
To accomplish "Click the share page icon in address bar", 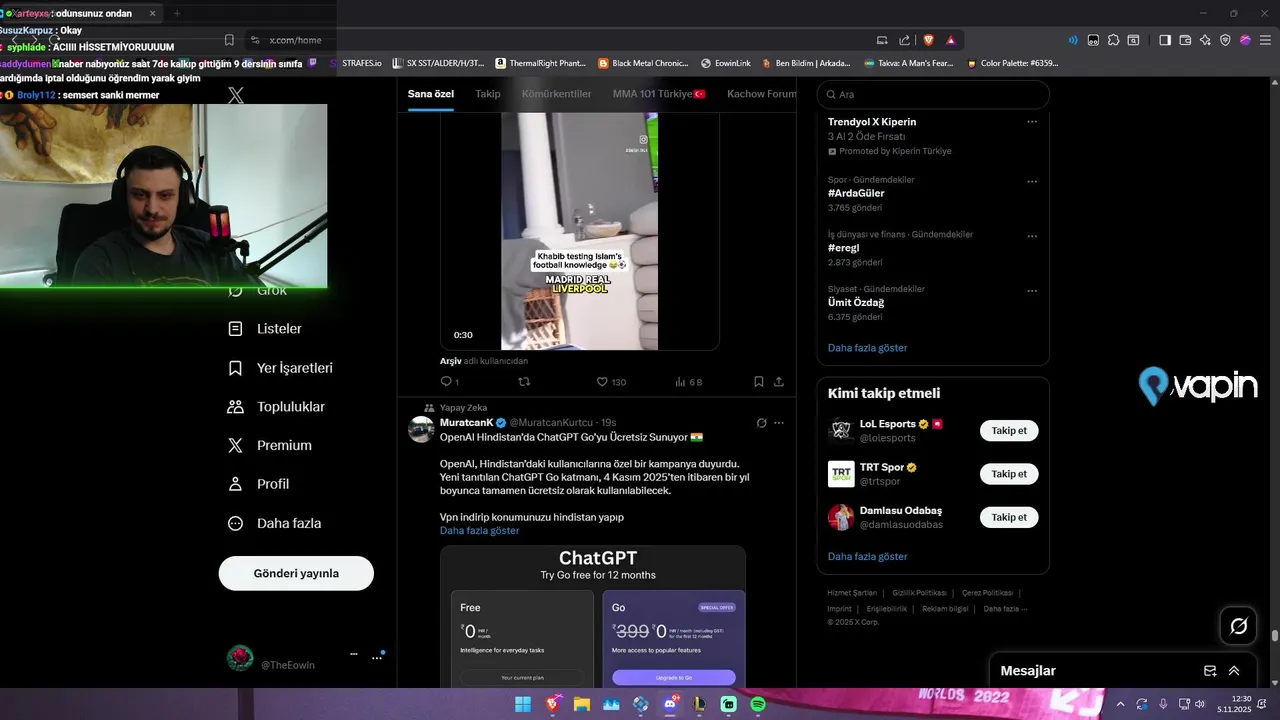I will [904, 40].
